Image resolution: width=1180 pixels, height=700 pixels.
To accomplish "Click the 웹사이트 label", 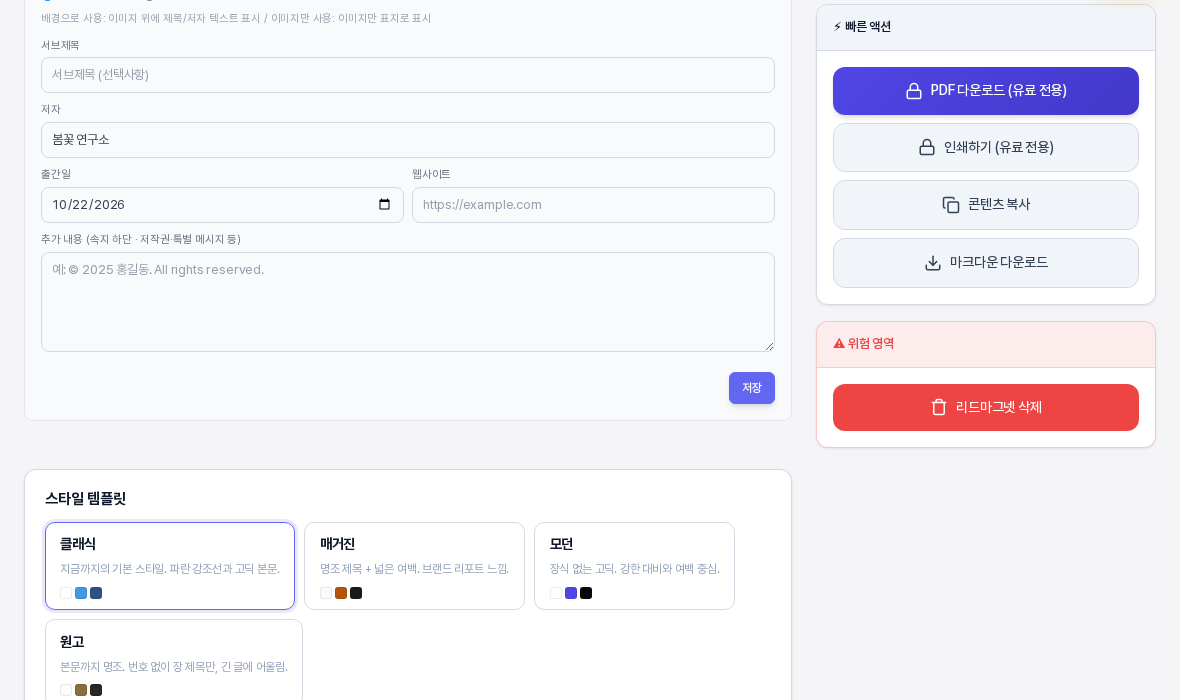I will (x=431, y=174).
